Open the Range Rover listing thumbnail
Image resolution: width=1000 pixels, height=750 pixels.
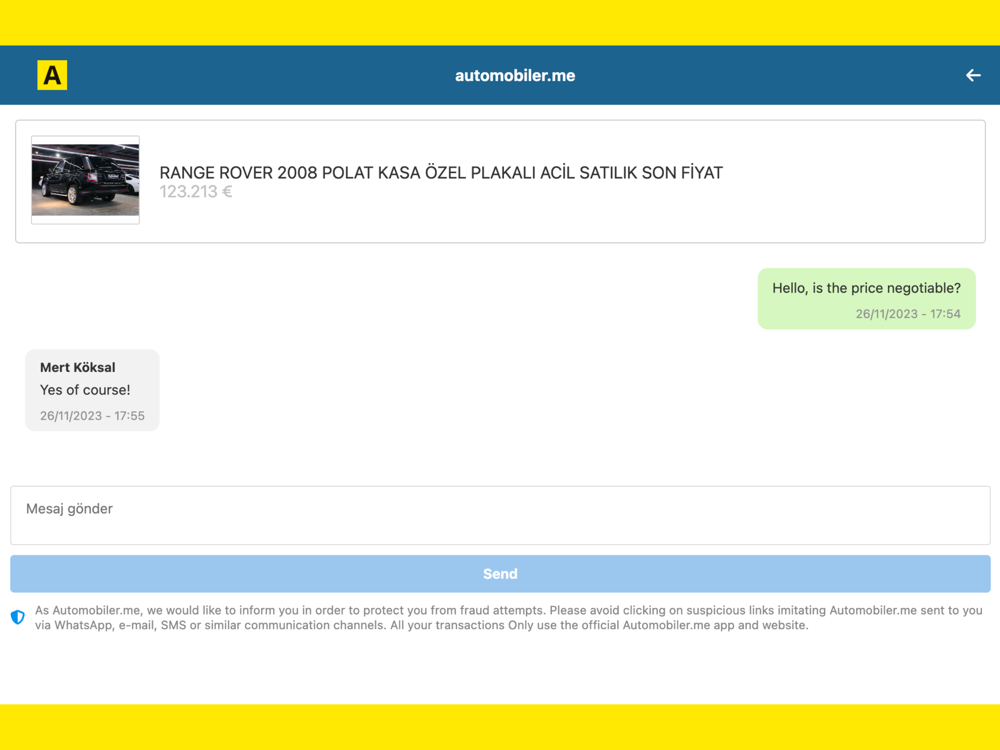85,180
